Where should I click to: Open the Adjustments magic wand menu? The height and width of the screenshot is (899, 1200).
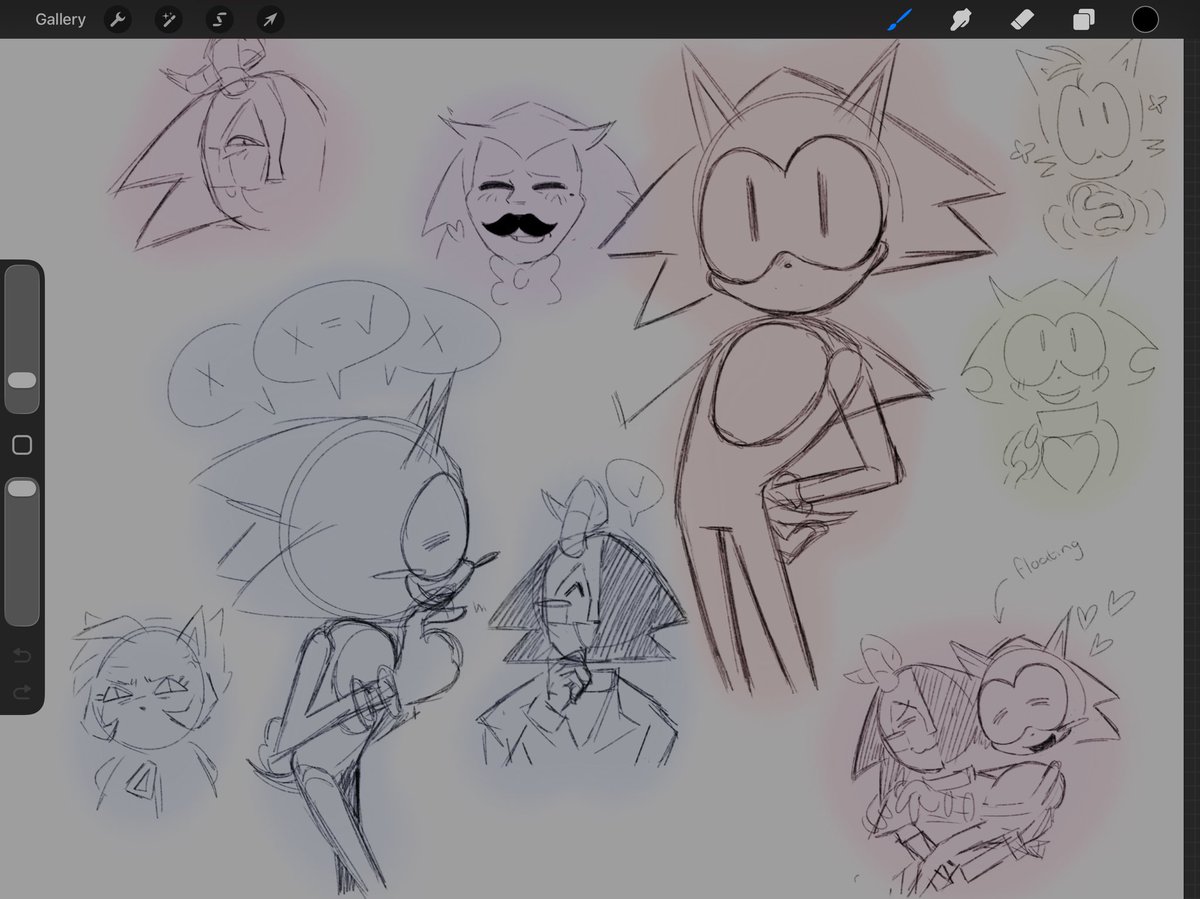[x=168, y=19]
